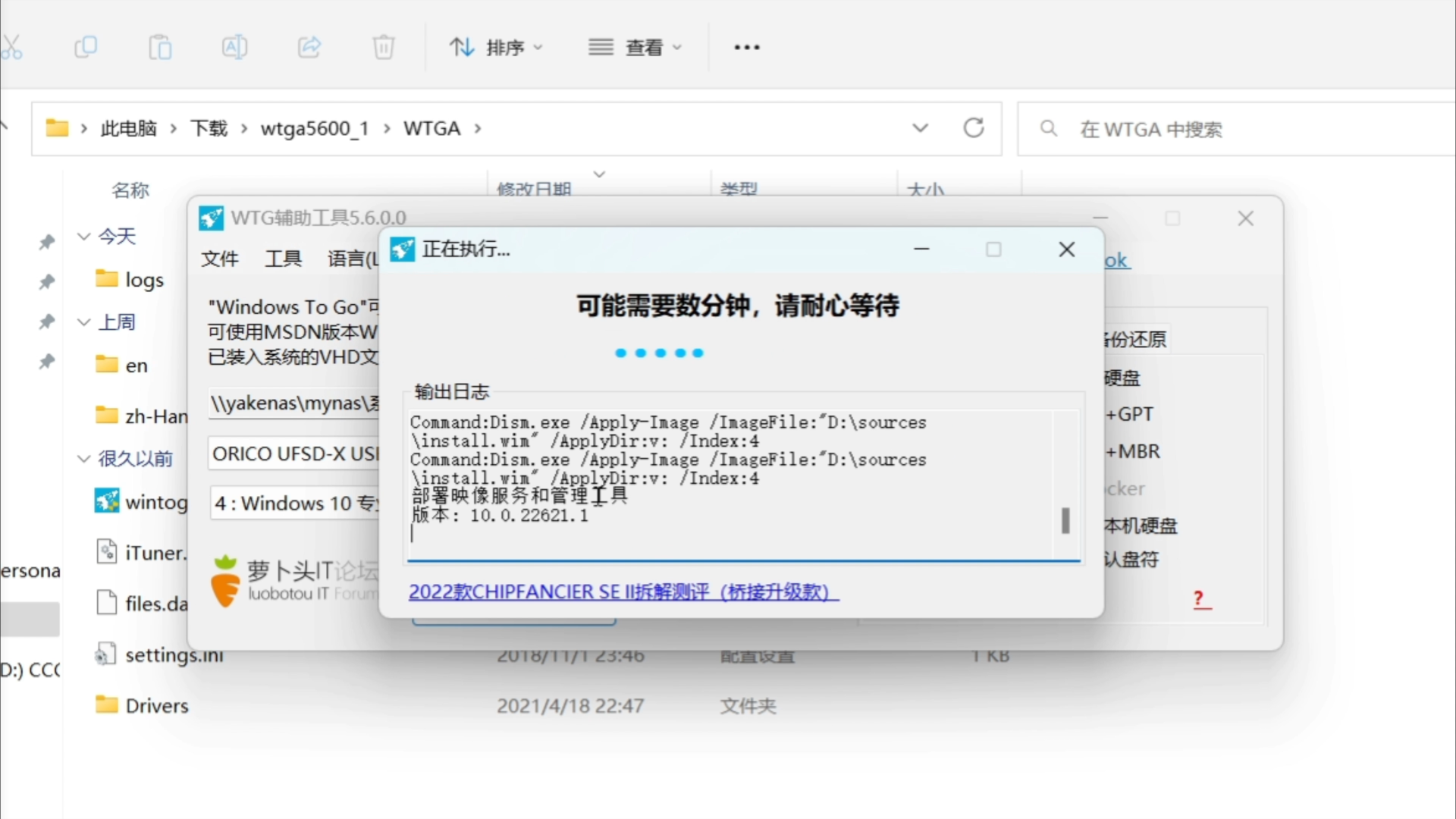Open the three-dot more options menu
Screen dimensions: 1456x819
coord(747,47)
